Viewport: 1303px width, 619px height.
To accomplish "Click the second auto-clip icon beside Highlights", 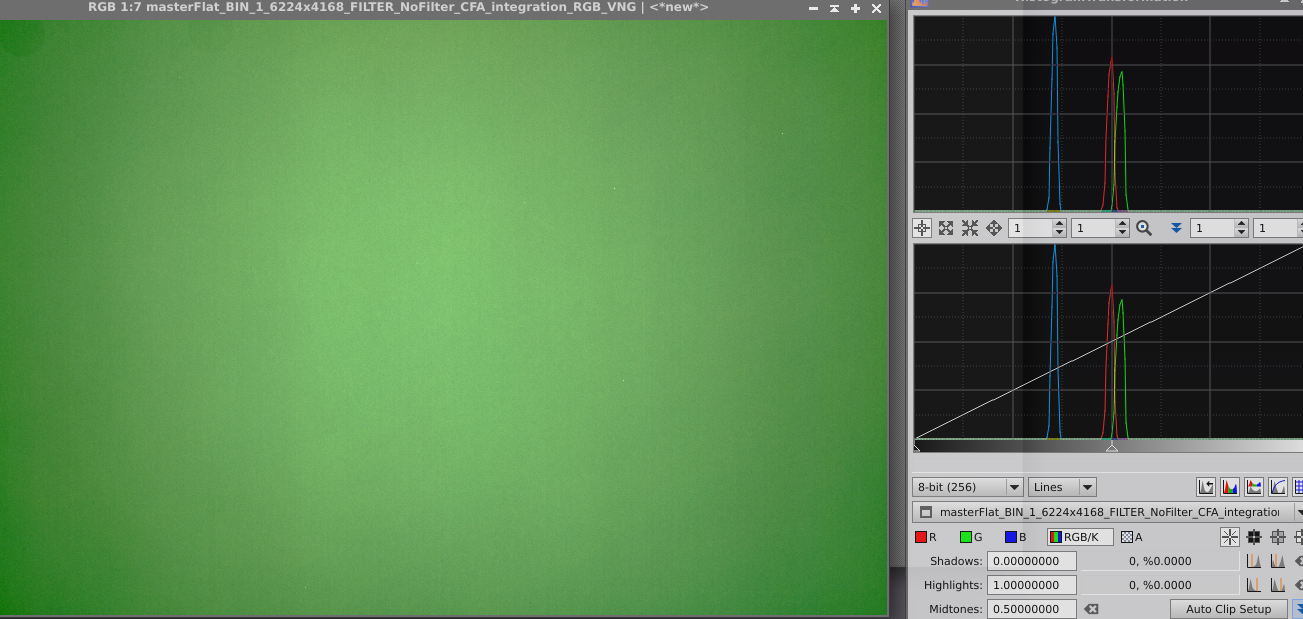I will point(1278,585).
